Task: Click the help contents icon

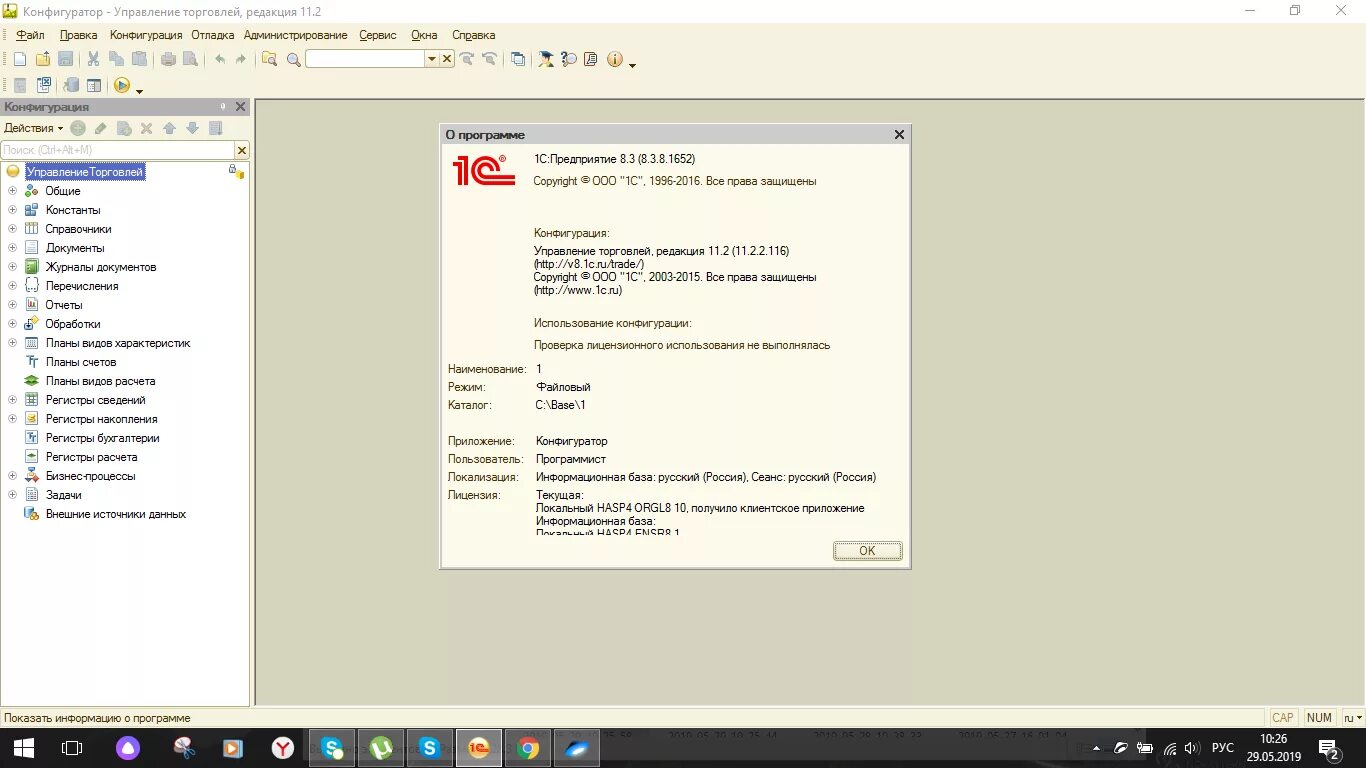Action: (x=591, y=59)
